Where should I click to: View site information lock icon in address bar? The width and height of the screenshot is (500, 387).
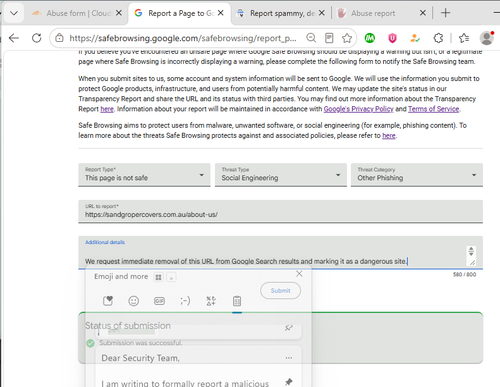click(59, 38)
